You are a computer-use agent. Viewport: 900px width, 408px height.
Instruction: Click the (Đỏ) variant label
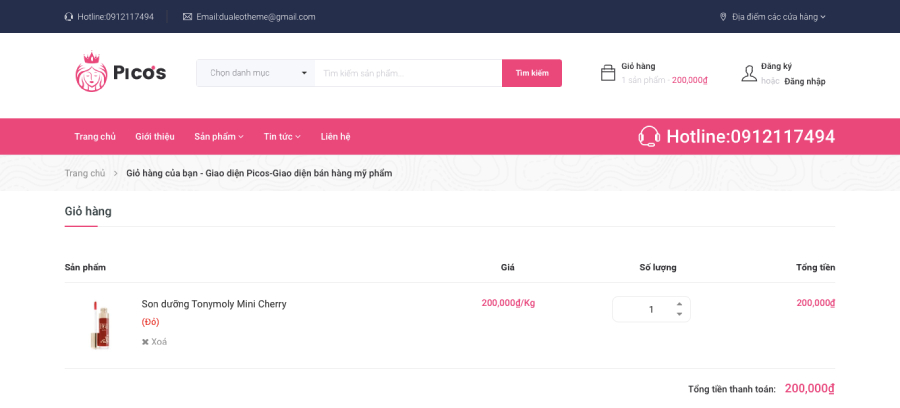click(x=150, y=322)
